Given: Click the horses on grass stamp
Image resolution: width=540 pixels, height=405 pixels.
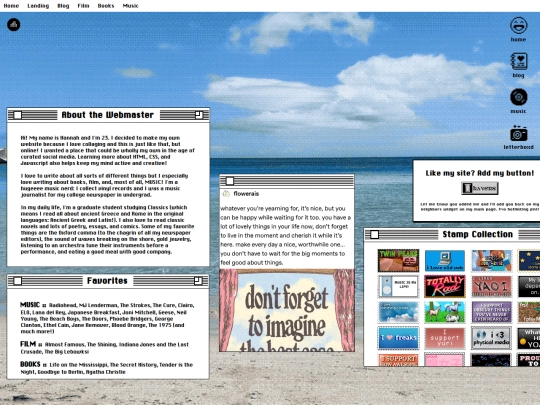Looking at the screenshot, I should click(445, 312).
